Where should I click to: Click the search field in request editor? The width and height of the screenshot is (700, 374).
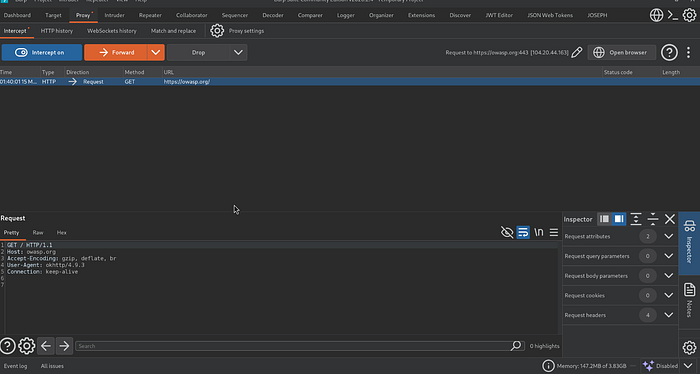300,346
